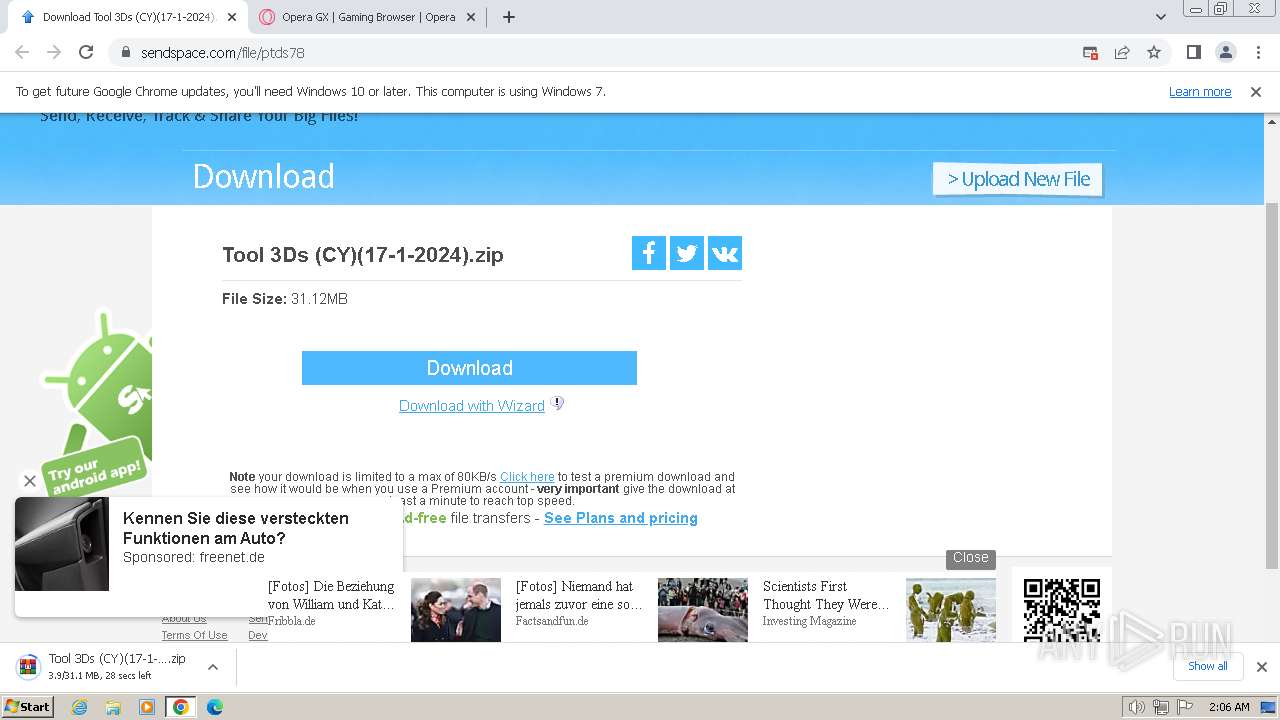Click the page vertical scrollbar
Screen dimensions: 1280x720
click(x=1272, y=385)
